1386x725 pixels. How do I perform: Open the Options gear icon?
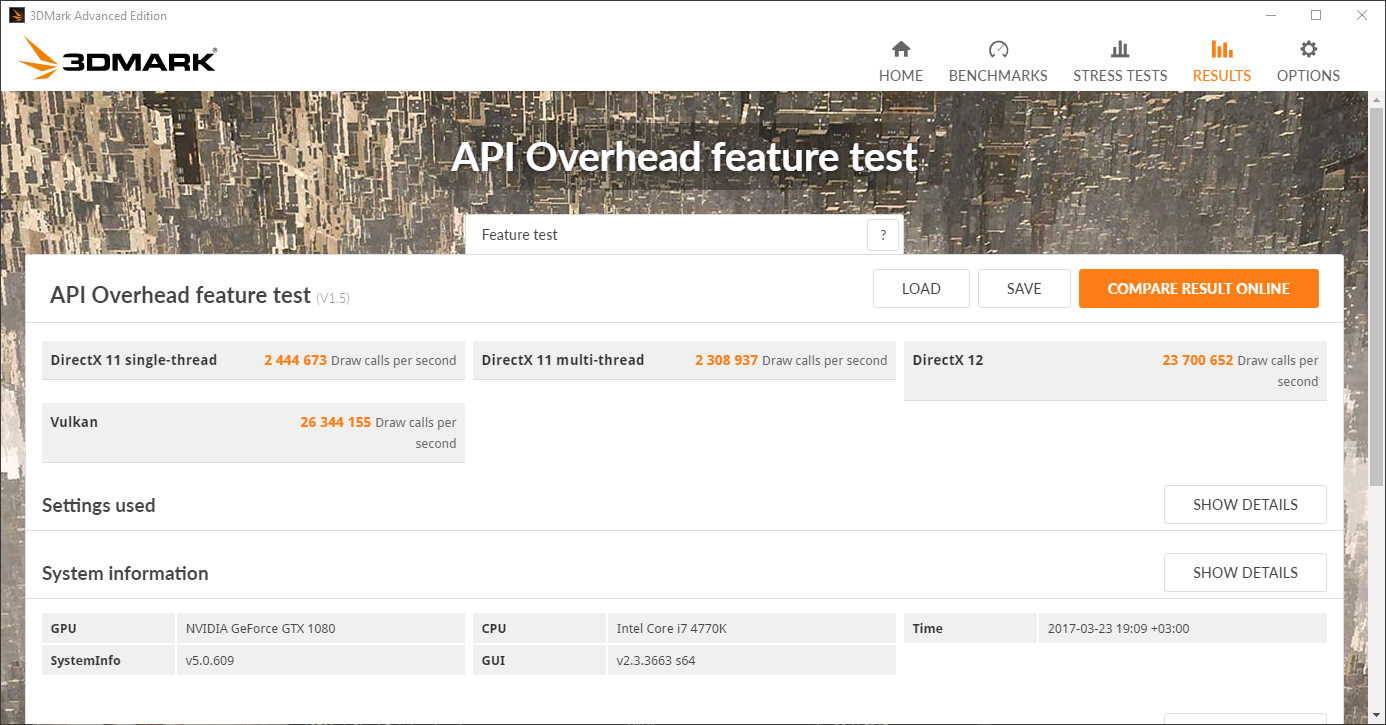[1308, 49]
